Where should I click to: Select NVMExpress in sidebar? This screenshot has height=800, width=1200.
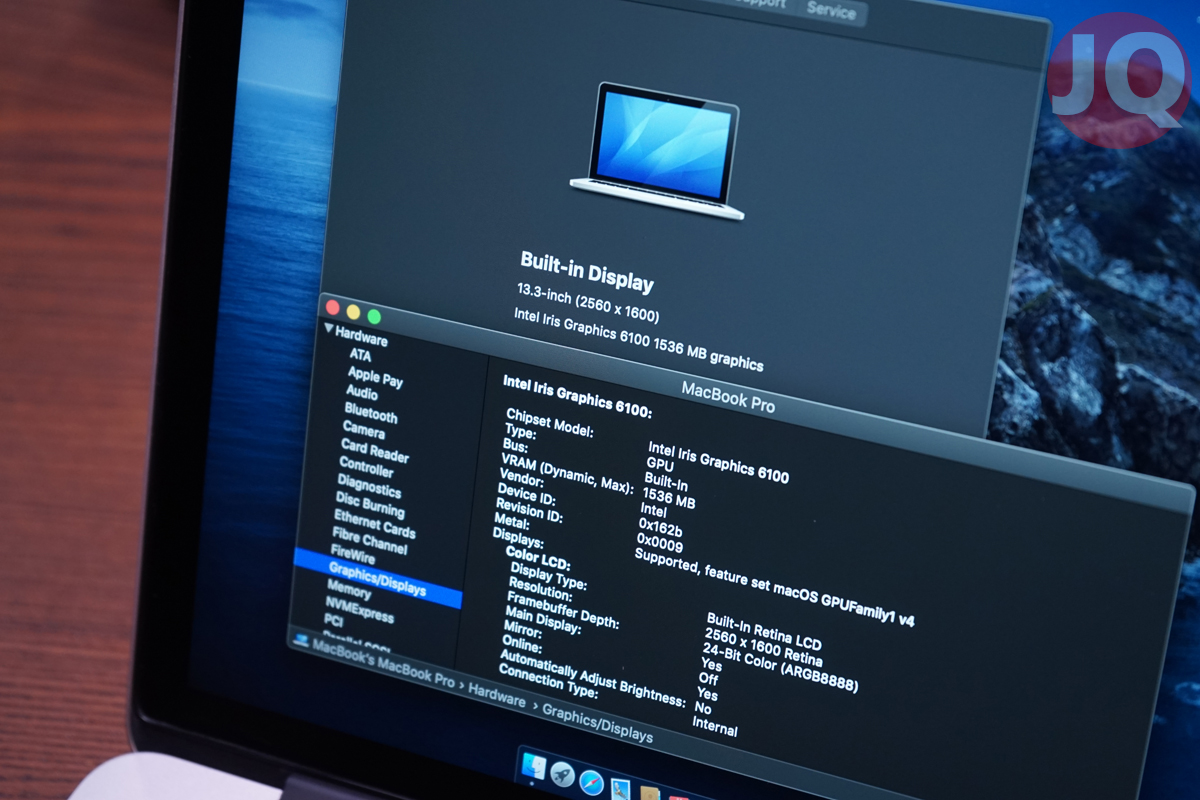[359, 611]
